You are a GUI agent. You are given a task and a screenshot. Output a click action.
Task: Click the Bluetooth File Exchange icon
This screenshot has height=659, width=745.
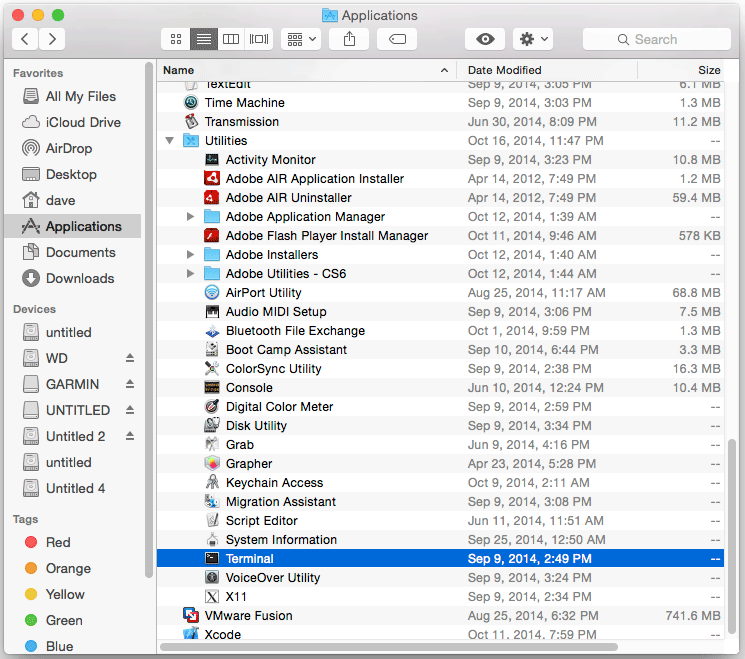tap(212, 331)
